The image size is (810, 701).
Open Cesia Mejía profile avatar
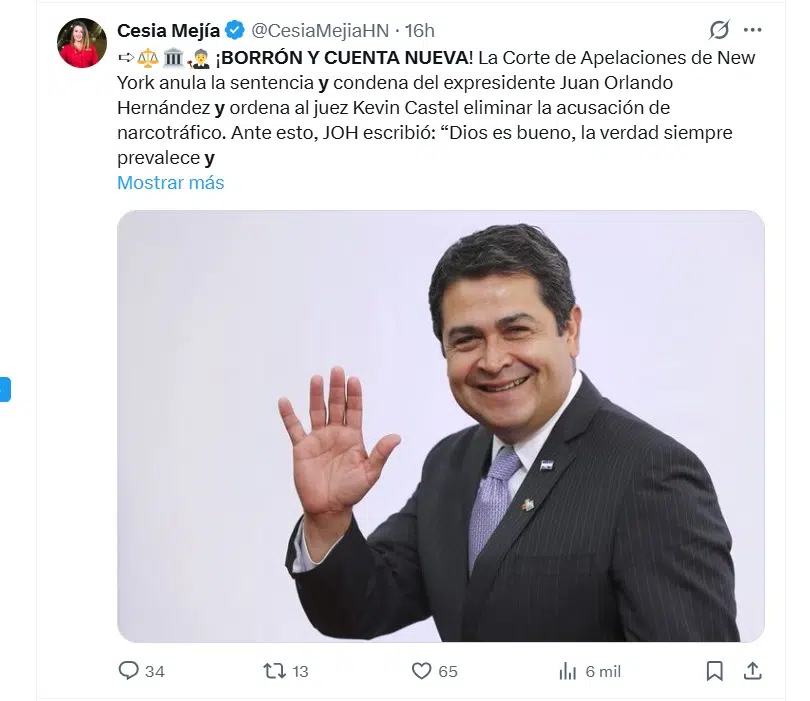click(x=82, y=43)
